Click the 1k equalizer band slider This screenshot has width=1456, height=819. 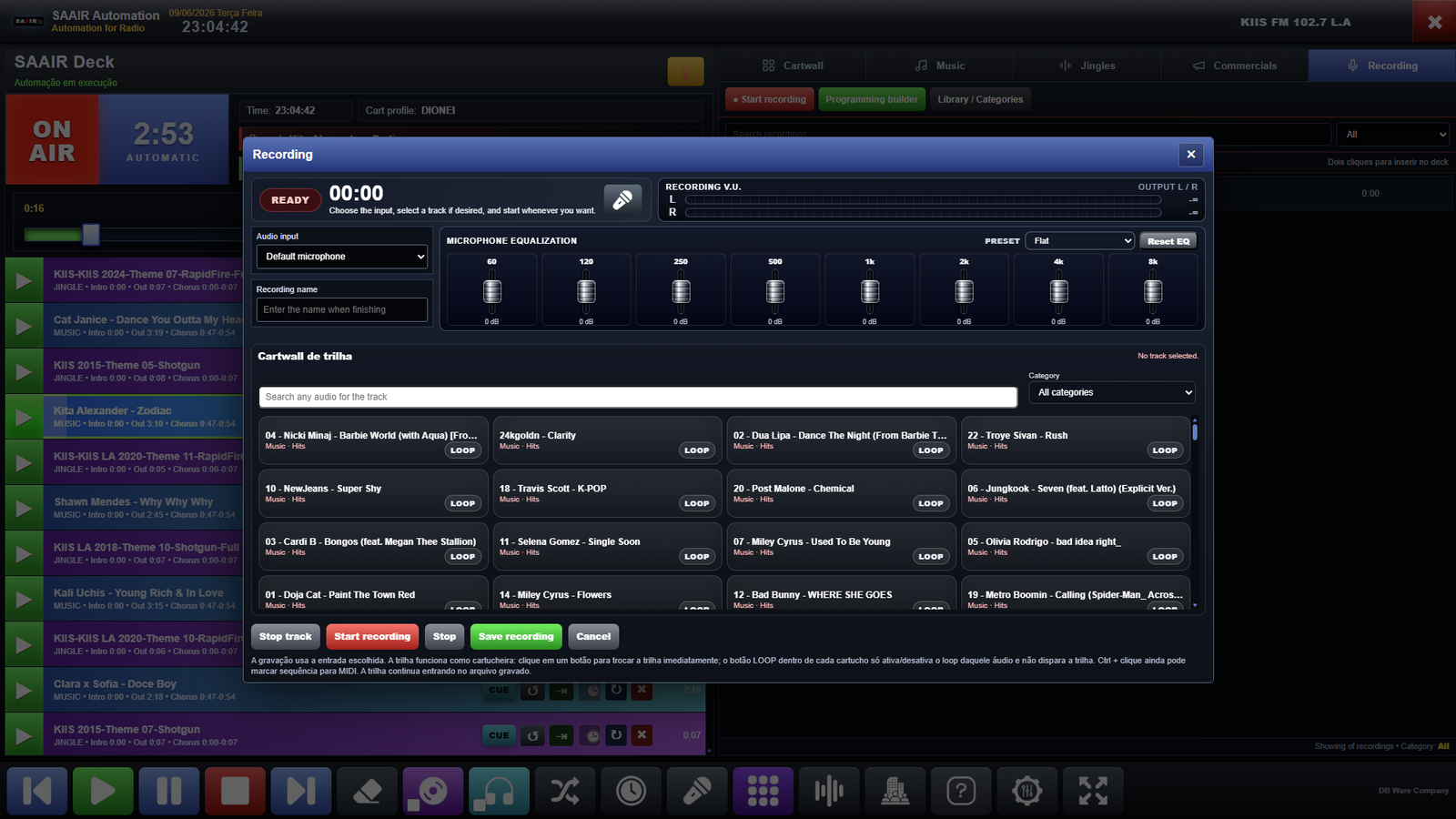tap(870, 291)
